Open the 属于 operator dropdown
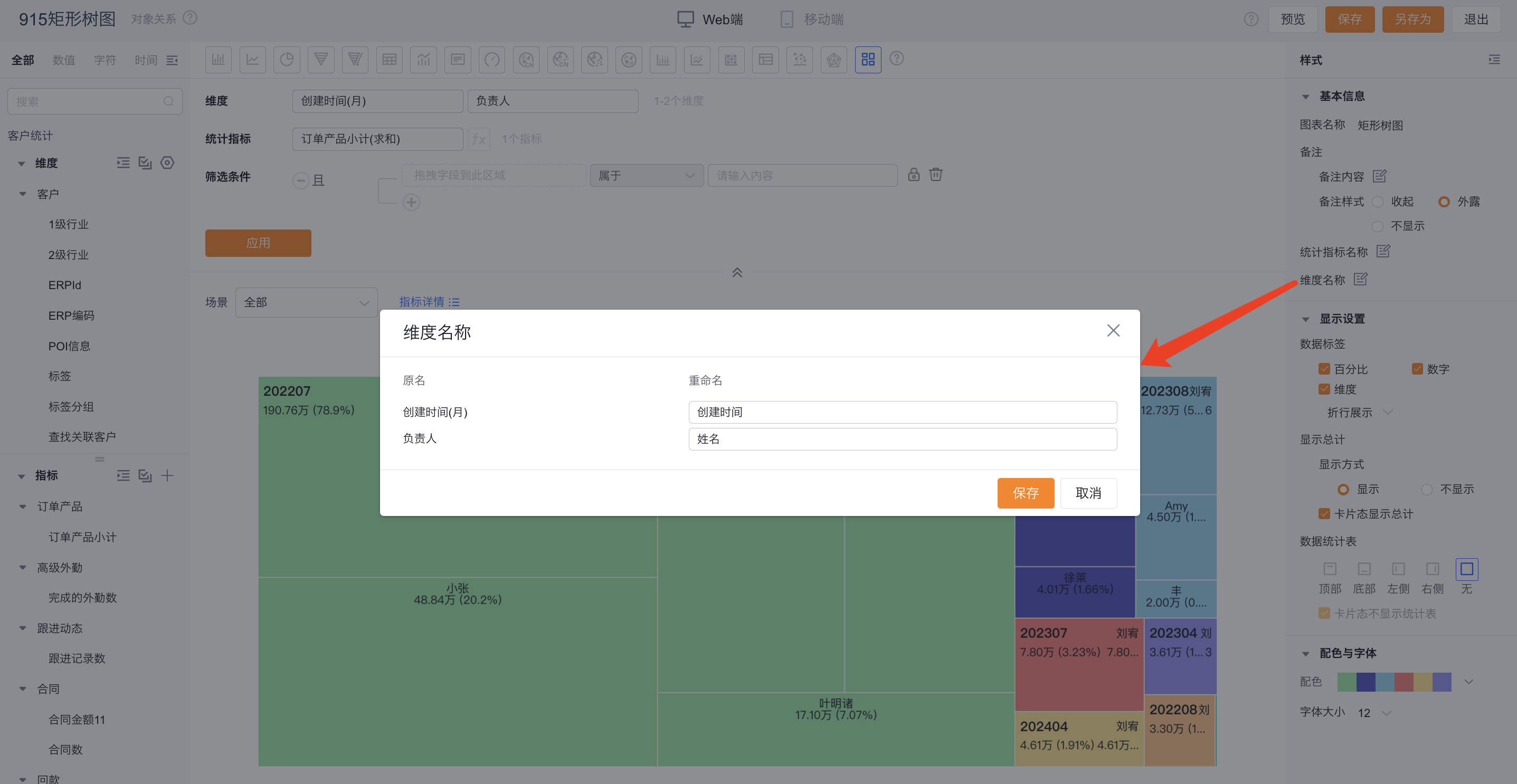The height and width of the screenshot is (784, 1517). click(x=646, y=175)
